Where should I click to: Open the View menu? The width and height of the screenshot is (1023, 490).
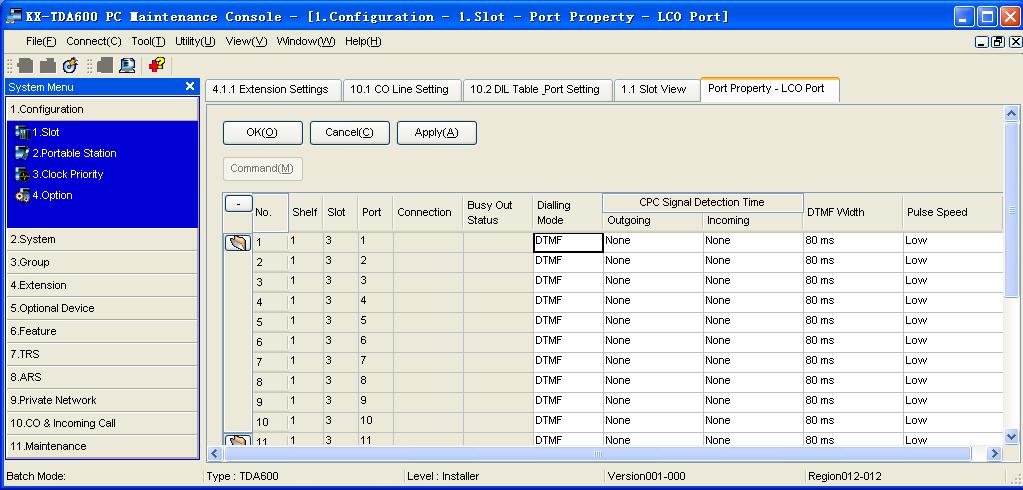(x=247, y=41)
